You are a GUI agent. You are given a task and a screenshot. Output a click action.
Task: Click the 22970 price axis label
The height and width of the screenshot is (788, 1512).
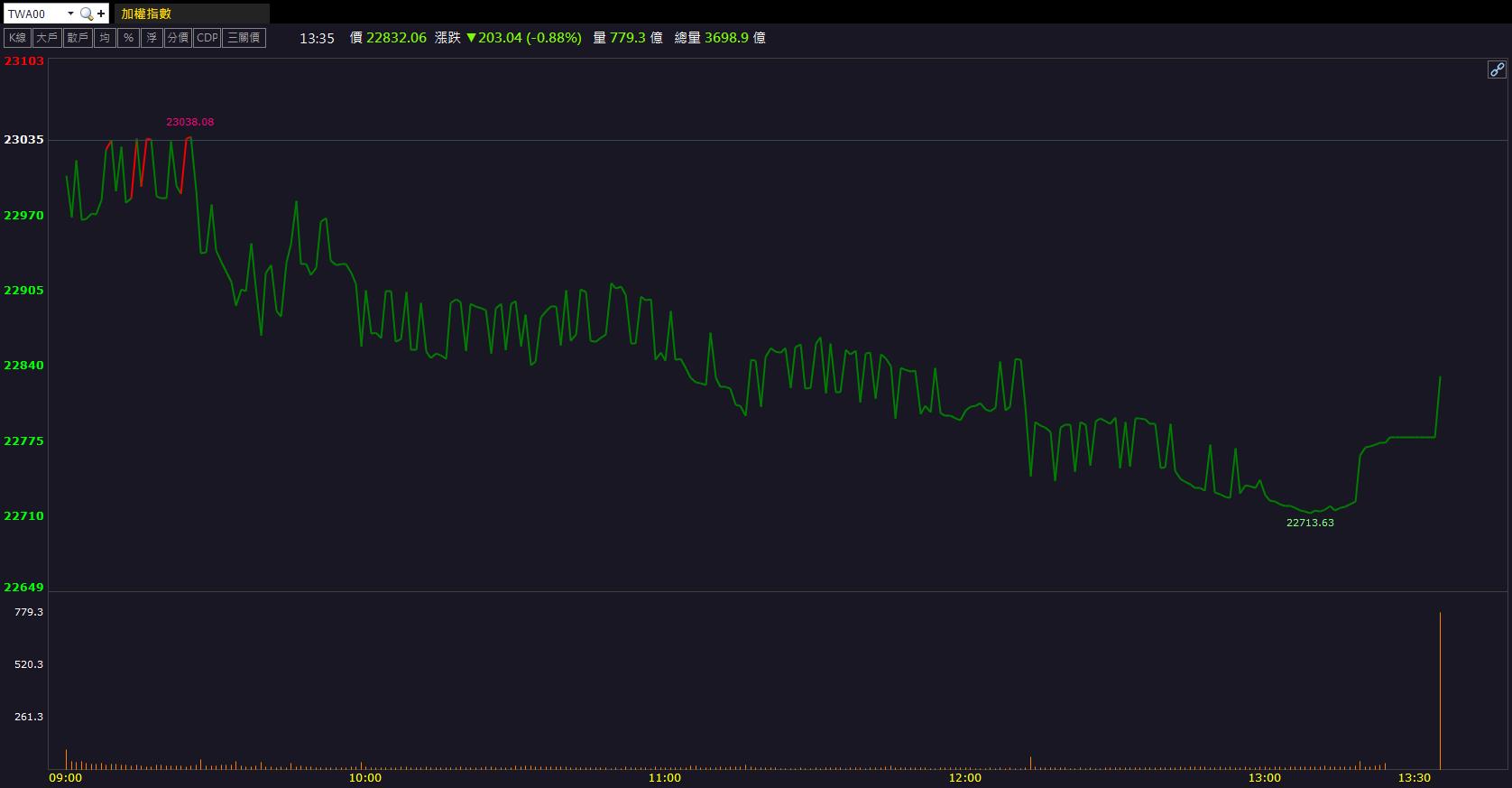(24, 216)
